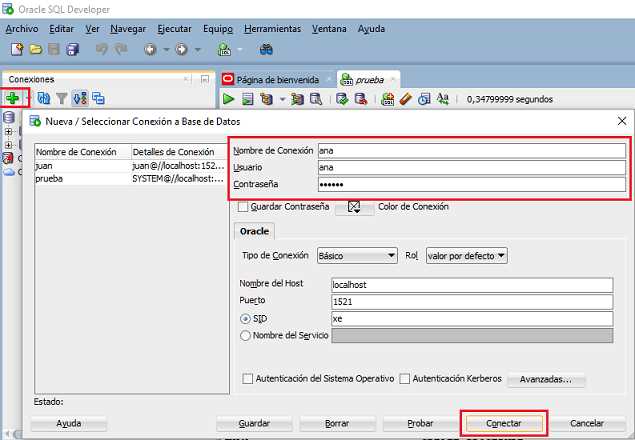Open the Forward button history dropdown arrow
The height and width of the screenshot is (440, 635).
coord(198,50)
